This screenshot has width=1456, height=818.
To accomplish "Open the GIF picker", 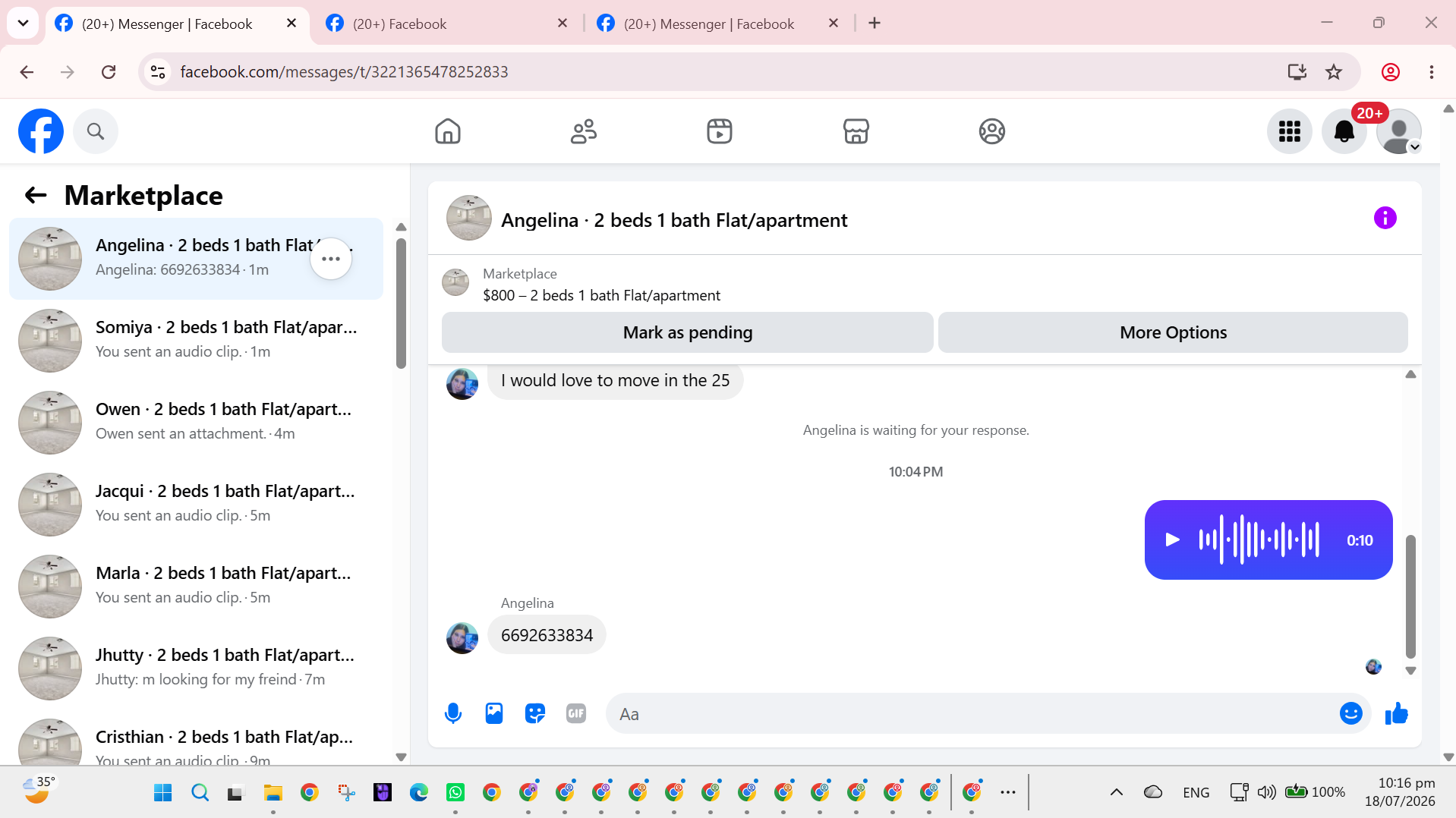I will pos(576,713).
